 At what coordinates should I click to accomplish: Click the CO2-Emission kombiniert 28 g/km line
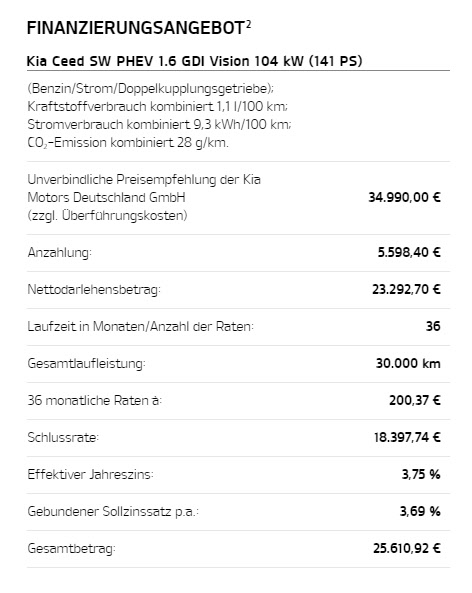pos(128,143)
